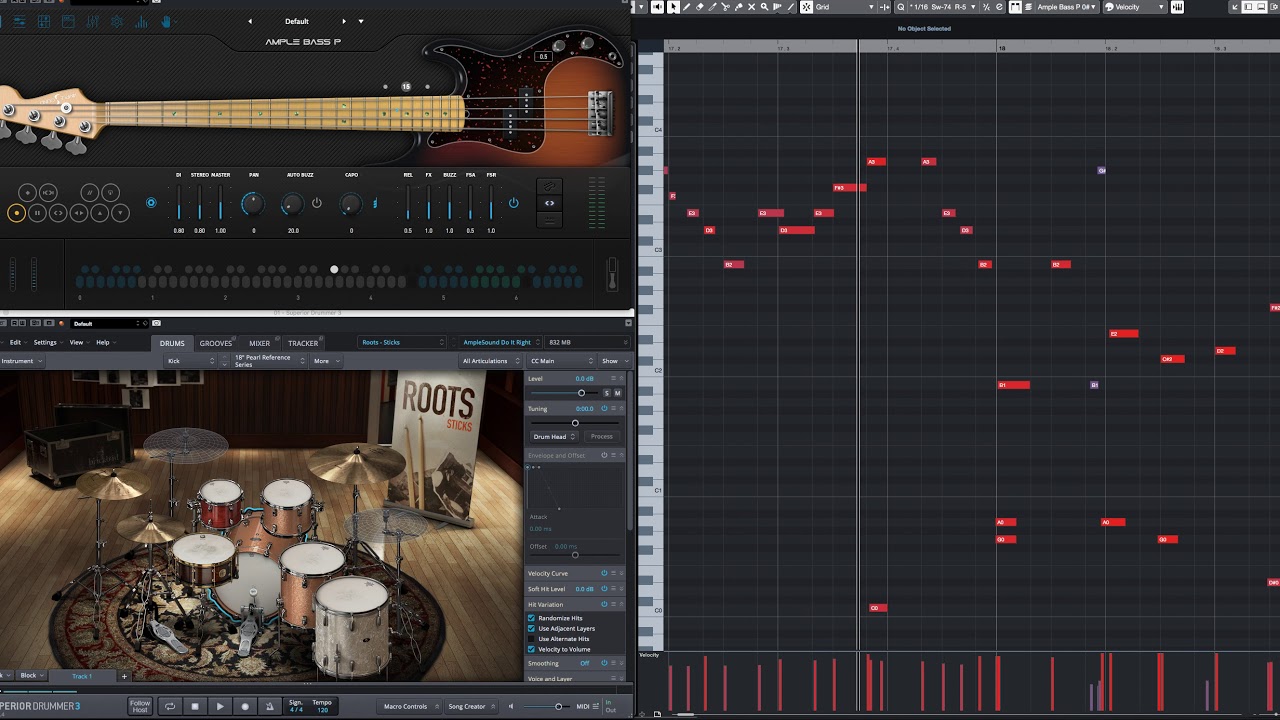Viewport: 1280px width, 720px height.
Task: Open the Show dropdown
Action: [614, 361]
